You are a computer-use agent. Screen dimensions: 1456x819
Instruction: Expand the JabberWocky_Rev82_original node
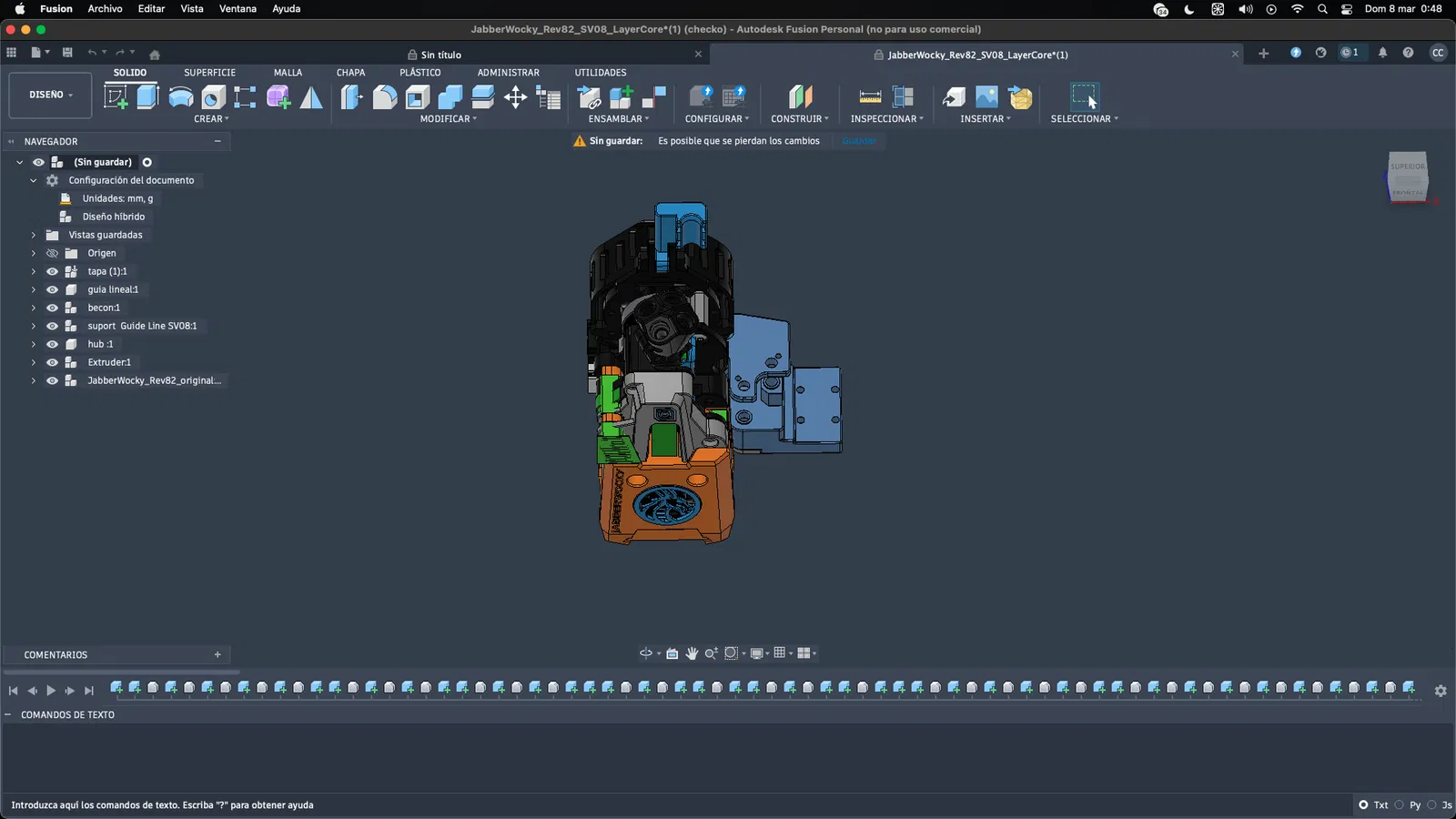point(34,380)
